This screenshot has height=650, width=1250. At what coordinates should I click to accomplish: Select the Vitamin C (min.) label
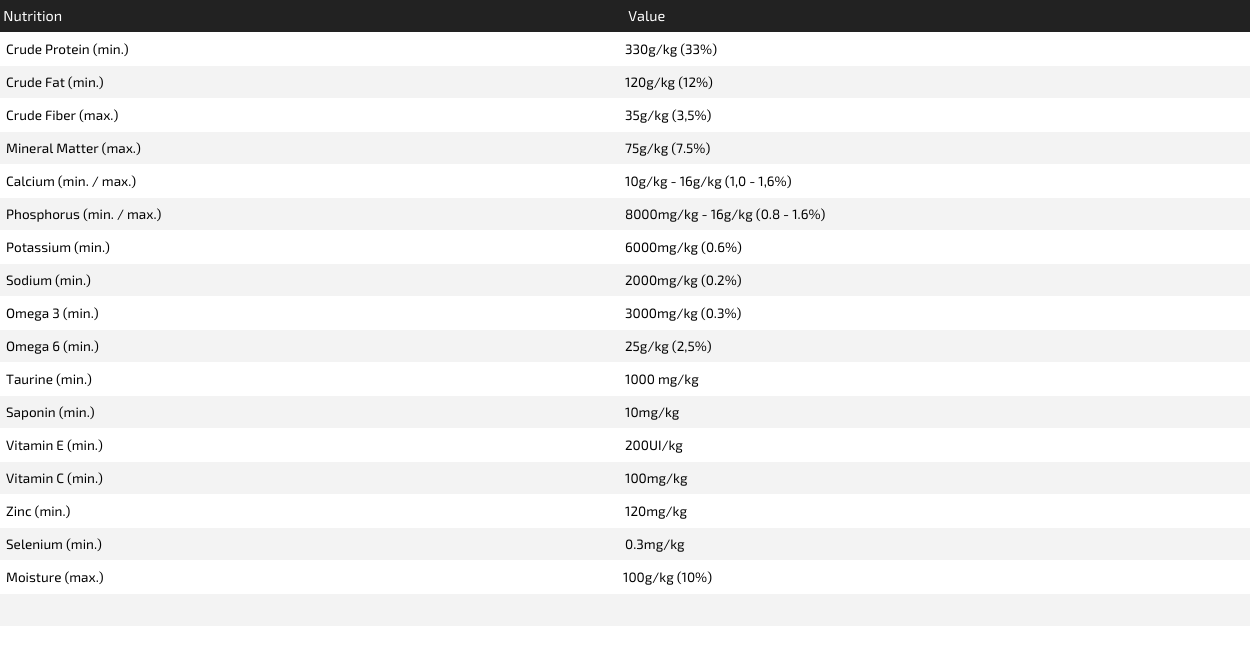click(54, 478)
